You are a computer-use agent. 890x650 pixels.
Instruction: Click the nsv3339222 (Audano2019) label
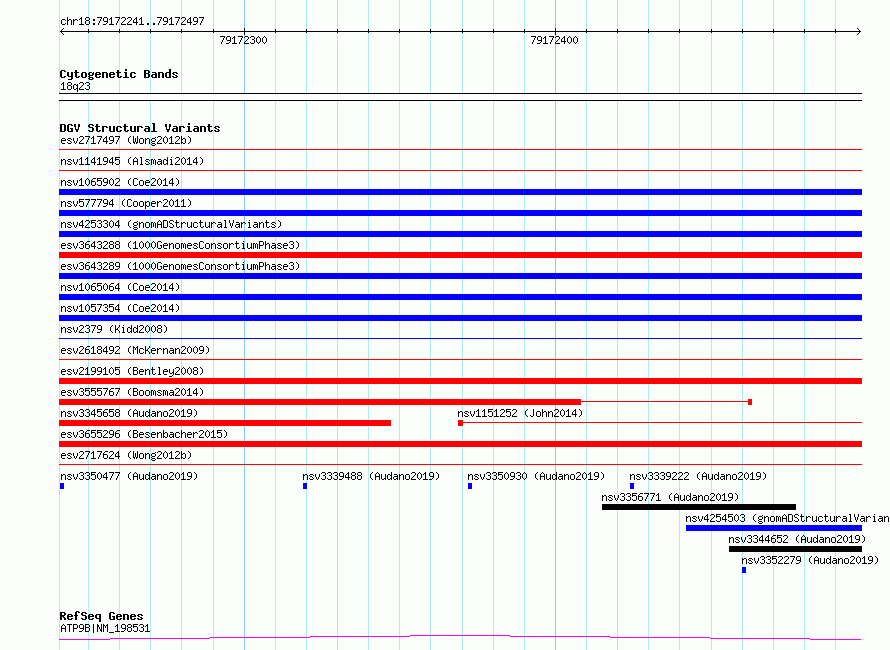pyautogui.click(x=698, y=476)
